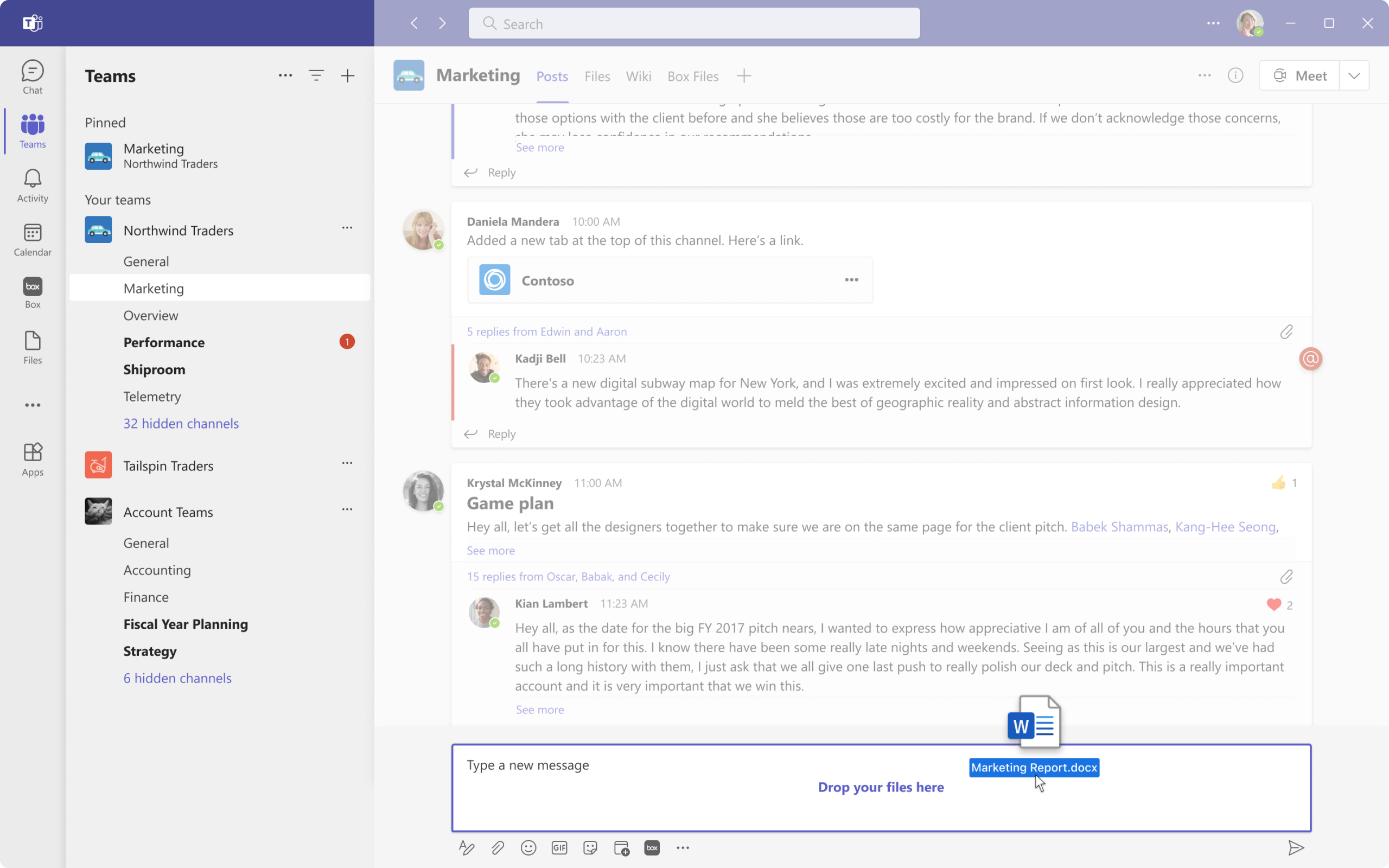This screenshot has width=1389, height=868.
Task: Click the emoji icon in compose toolbar
Action: click(528, 847)
